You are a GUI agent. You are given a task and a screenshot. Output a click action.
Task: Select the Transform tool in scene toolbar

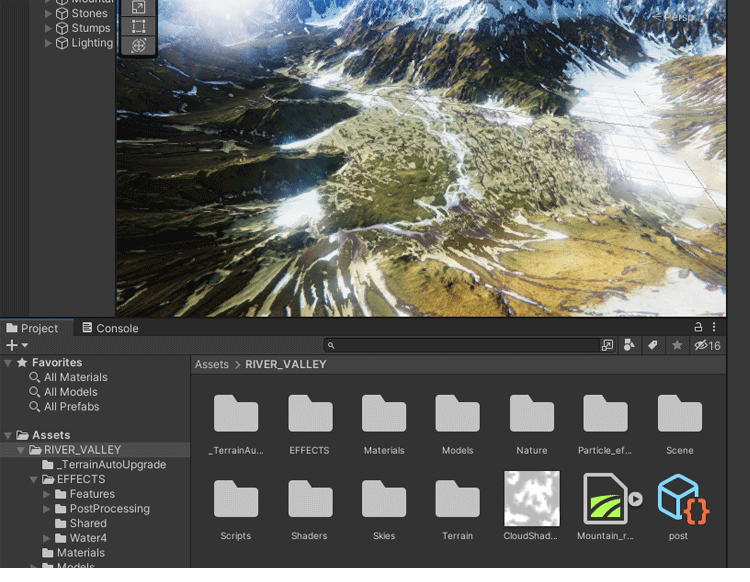139,46
